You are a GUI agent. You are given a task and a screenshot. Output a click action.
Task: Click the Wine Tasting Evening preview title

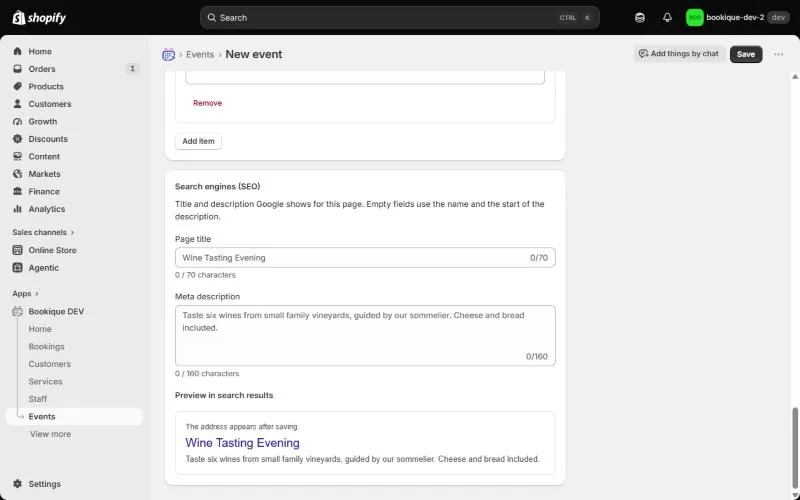(242, 443)
